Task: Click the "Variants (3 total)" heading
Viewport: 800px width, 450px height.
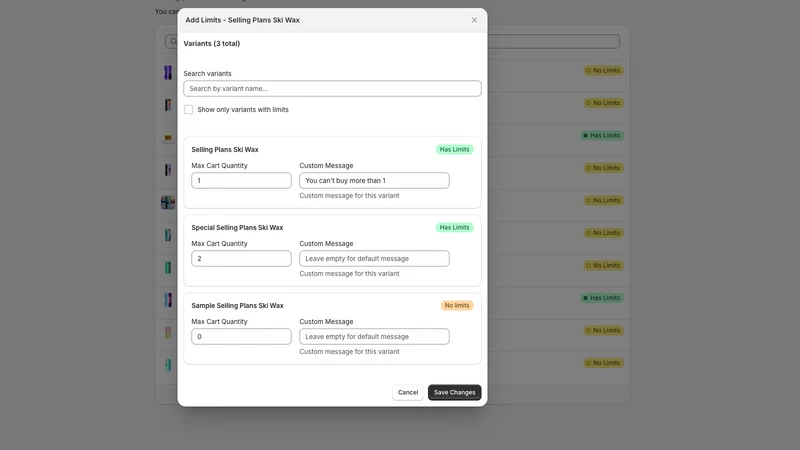Action: click(x=212, y=43)
